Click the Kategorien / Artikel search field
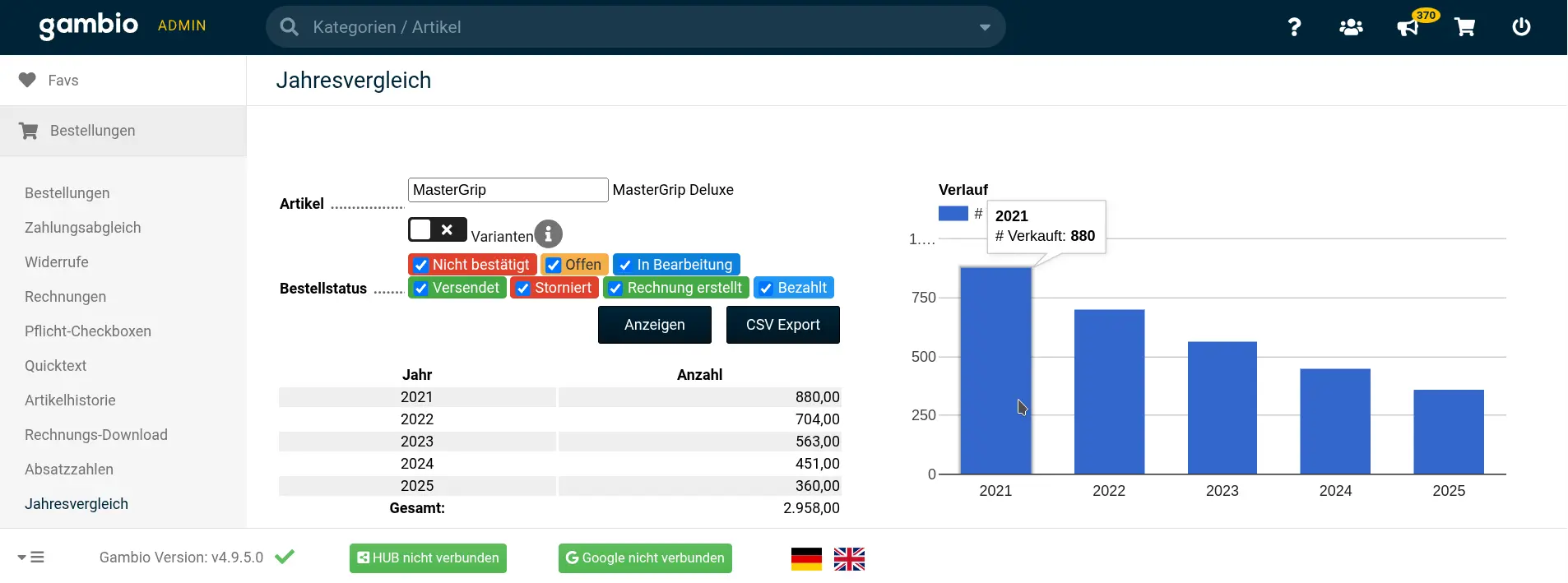1568x583 pixels. tap(636, 27)
